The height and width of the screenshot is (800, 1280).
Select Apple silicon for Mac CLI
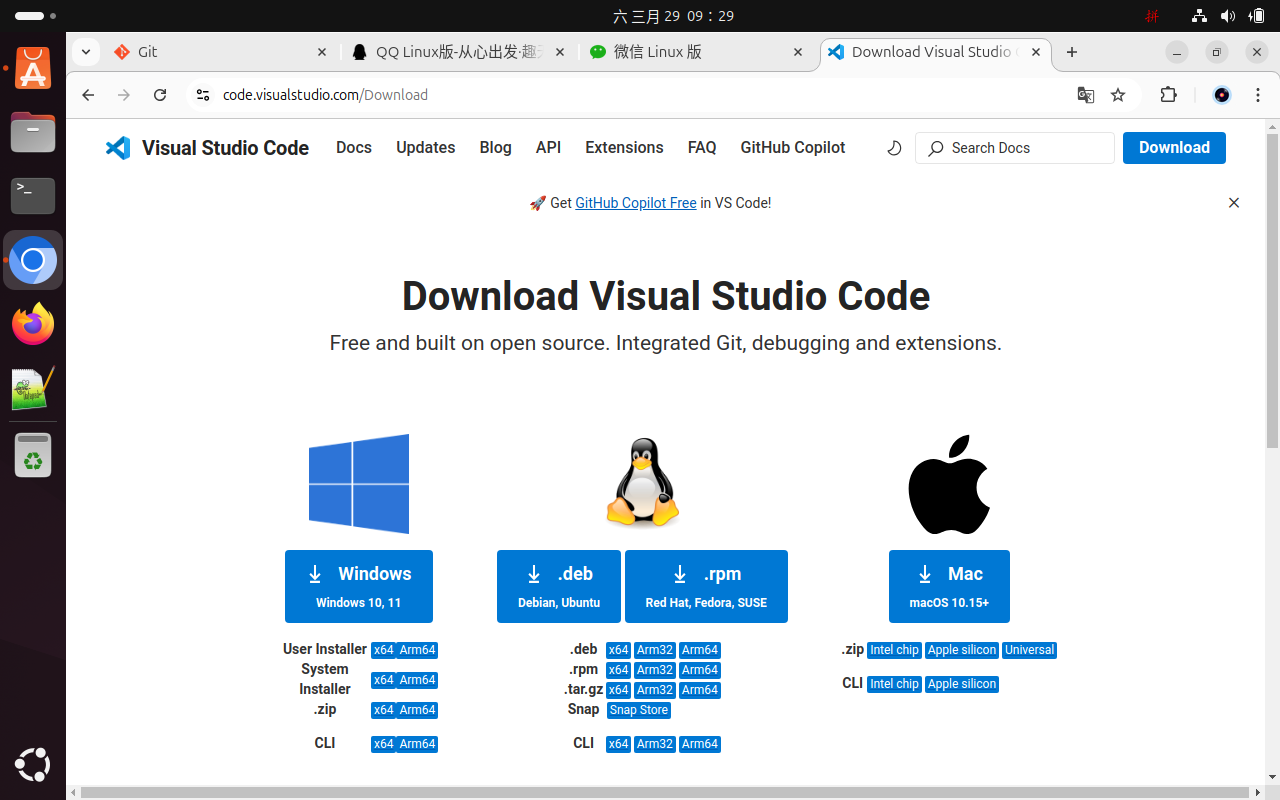point(962,684)
